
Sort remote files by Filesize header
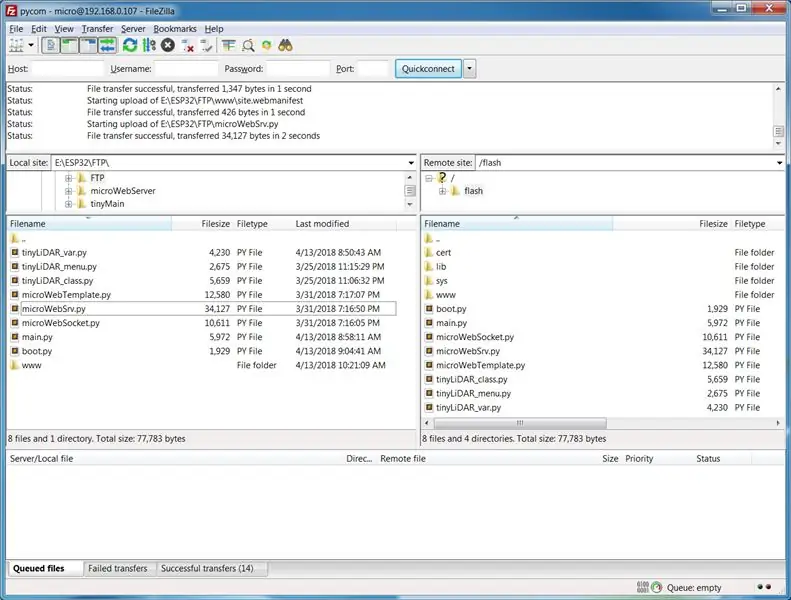click(672, 224)
